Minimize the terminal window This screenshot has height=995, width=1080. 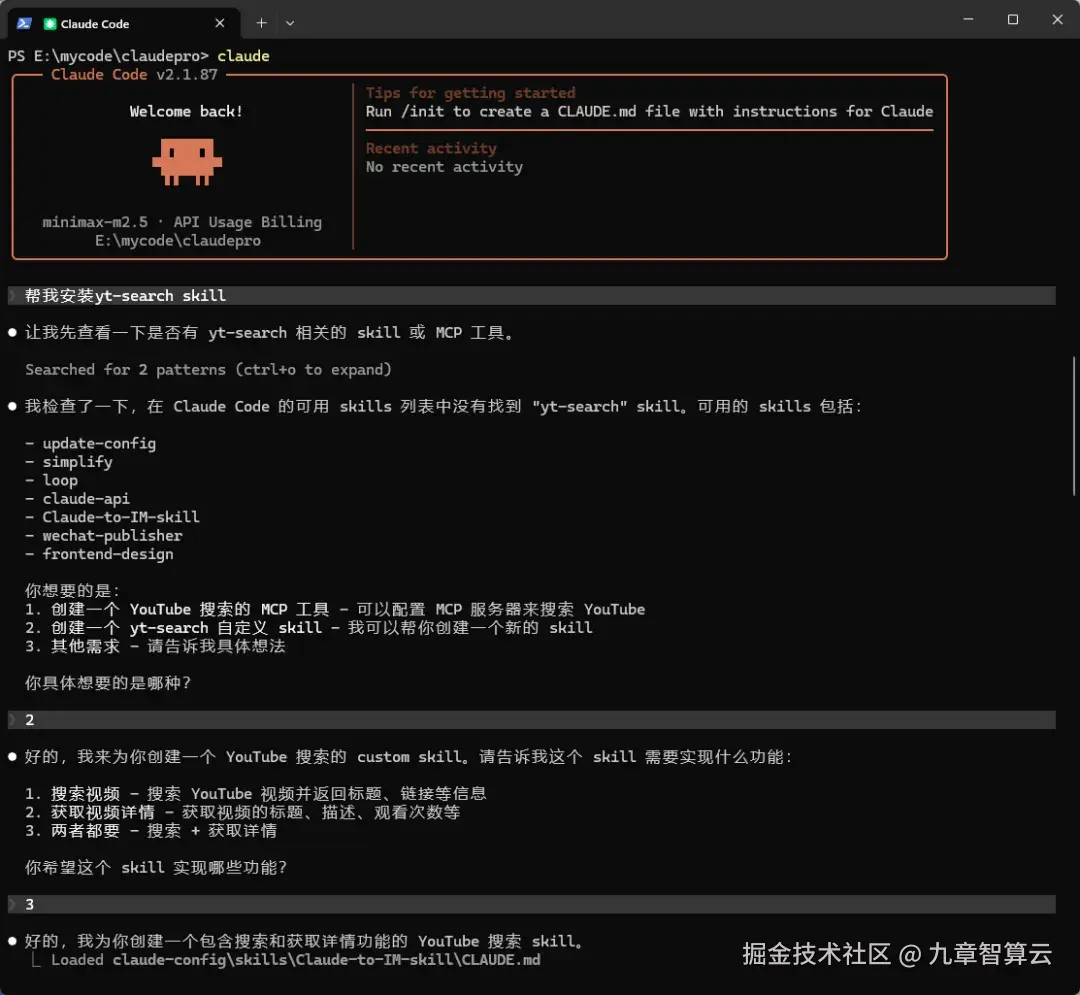(968, 19)
